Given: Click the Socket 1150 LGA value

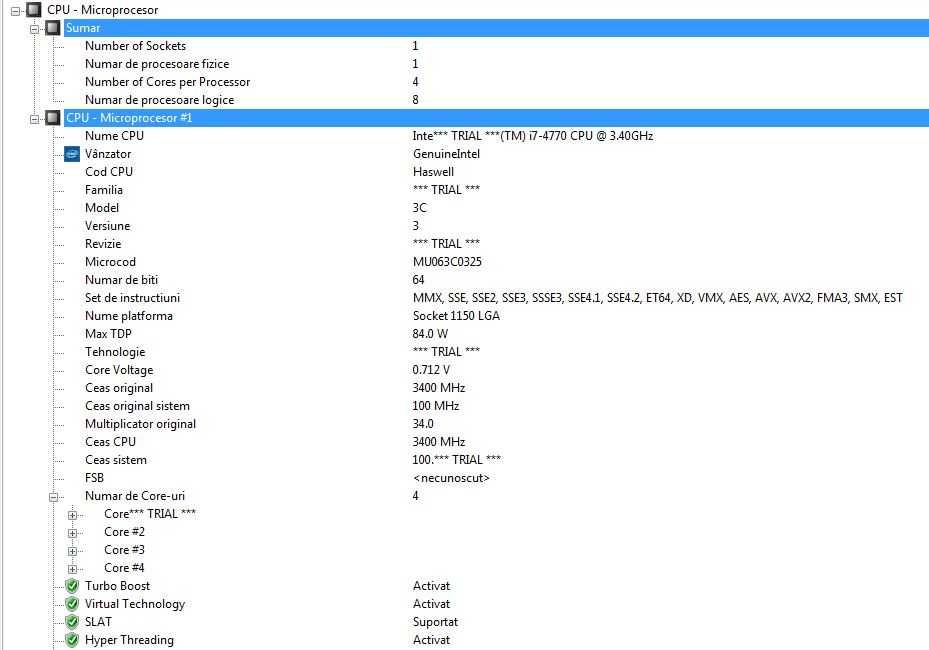Looking at the screenshot, I should (x=456, y=316).
